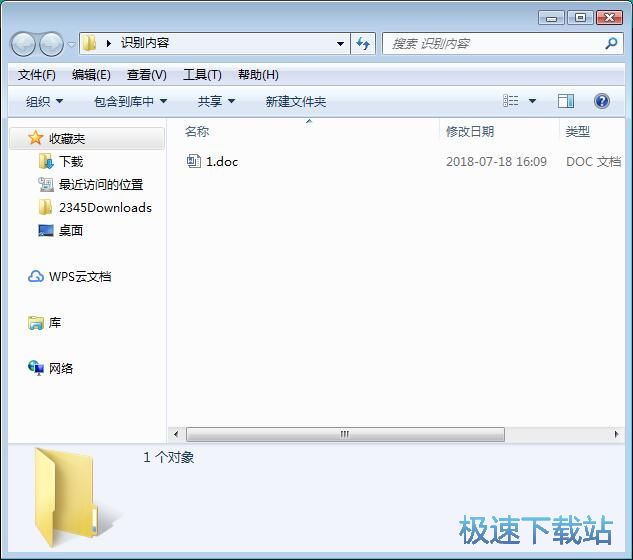Open 最近访问的位置 in favorites

click(101, 185)
